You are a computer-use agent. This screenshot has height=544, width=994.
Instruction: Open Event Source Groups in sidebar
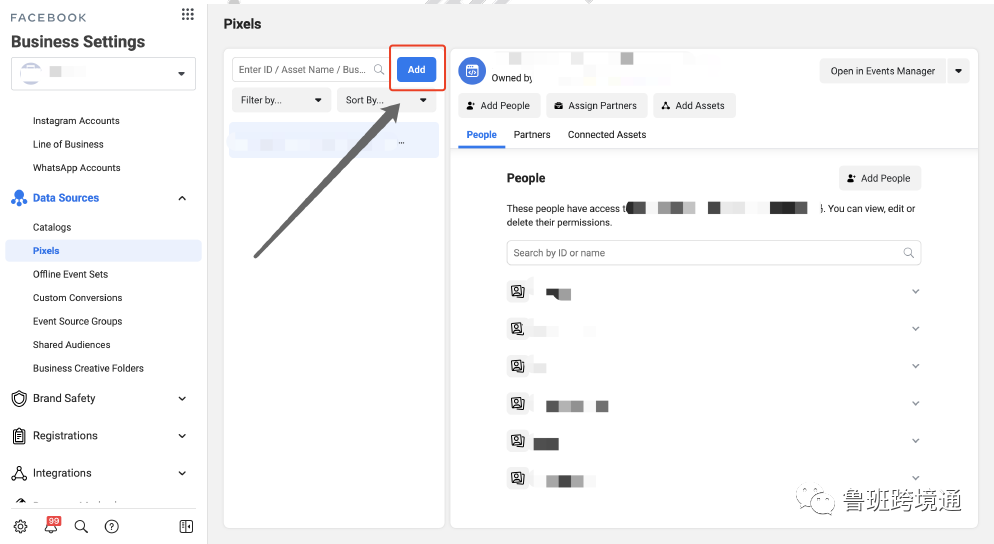77,321
